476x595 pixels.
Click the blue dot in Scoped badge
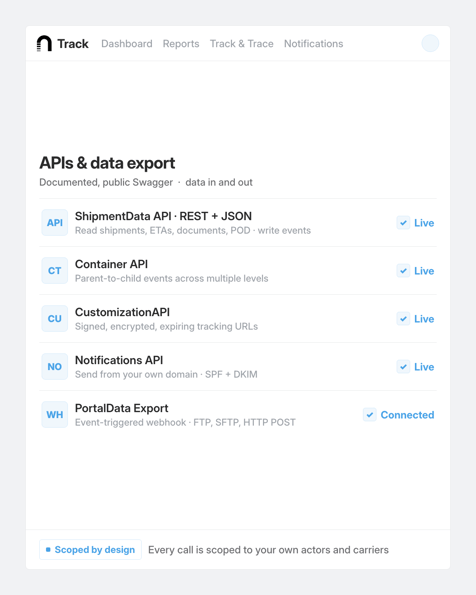[x=48, y=549]
